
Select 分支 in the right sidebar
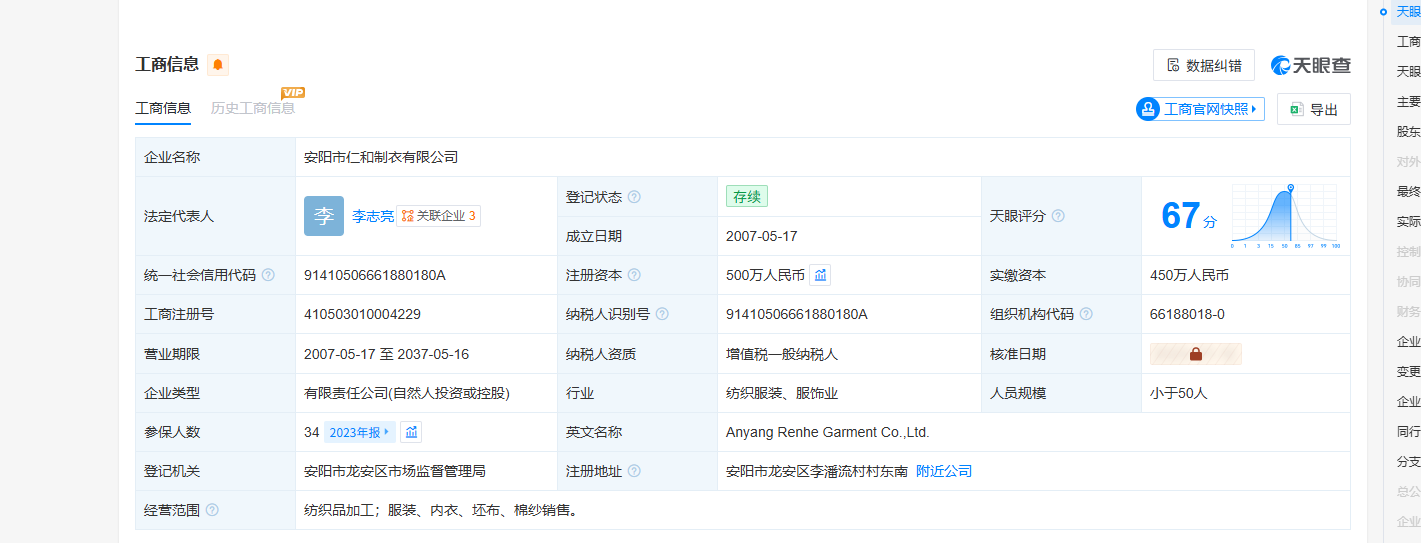(1408, 461)
